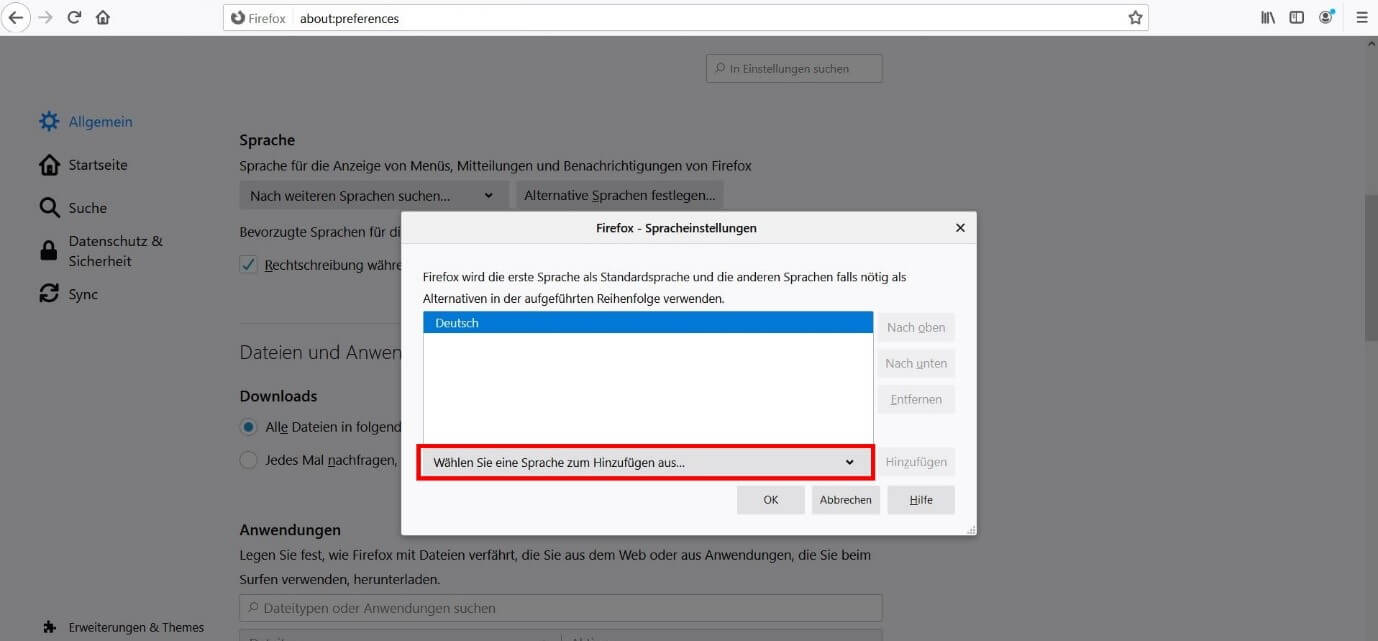Open 'Wählen Sie eine Sprache zum Hinzufügen aus' dropdown
Screen dimensions: 1378x641
pos(645,463)
